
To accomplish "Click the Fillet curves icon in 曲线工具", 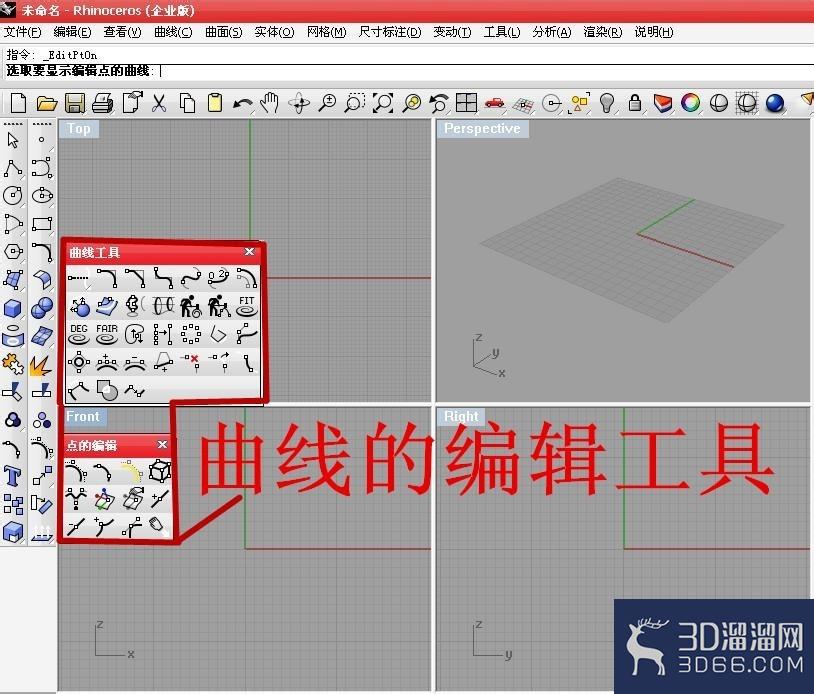I will click(x=107, y=278).
